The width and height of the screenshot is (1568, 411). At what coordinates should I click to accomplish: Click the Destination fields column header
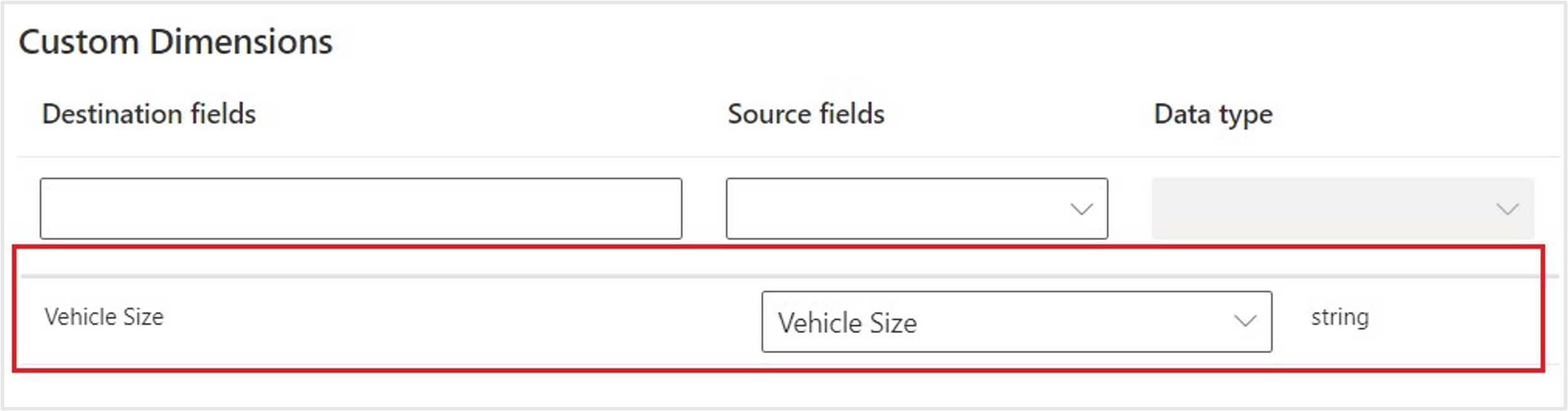coord(149,114)
